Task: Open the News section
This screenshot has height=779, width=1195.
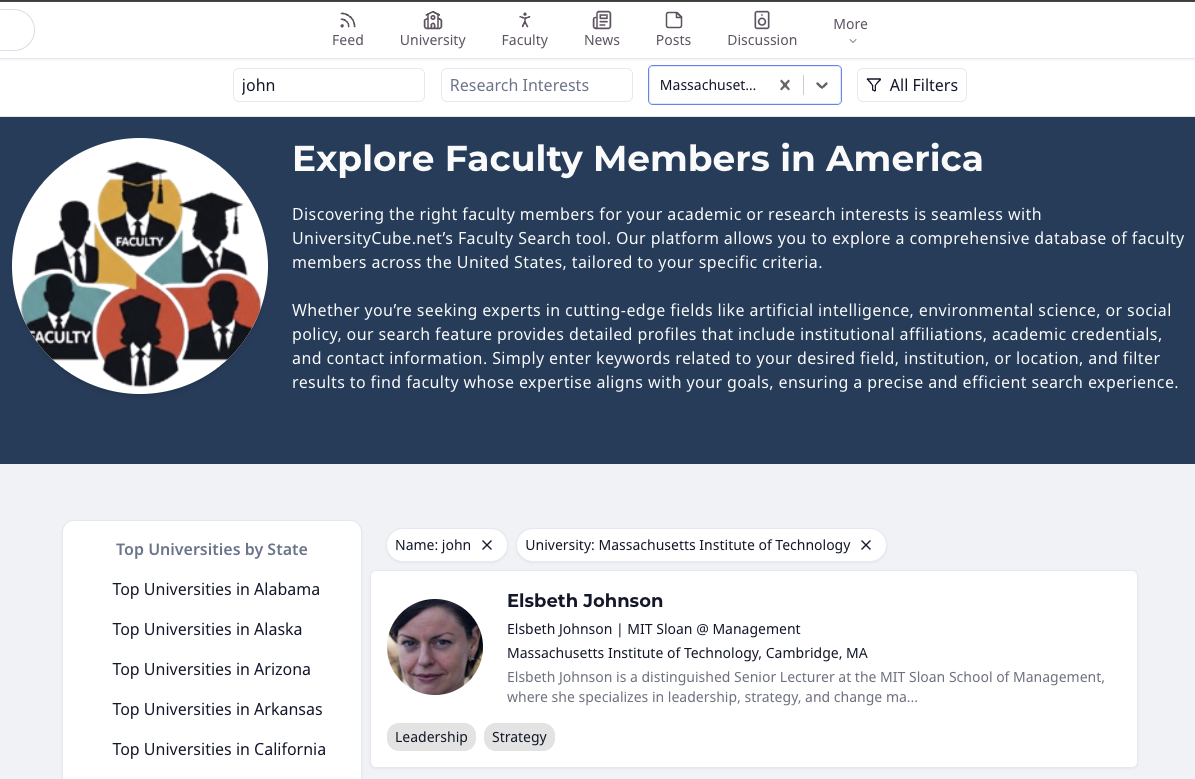Action: [x=601, y=30]
